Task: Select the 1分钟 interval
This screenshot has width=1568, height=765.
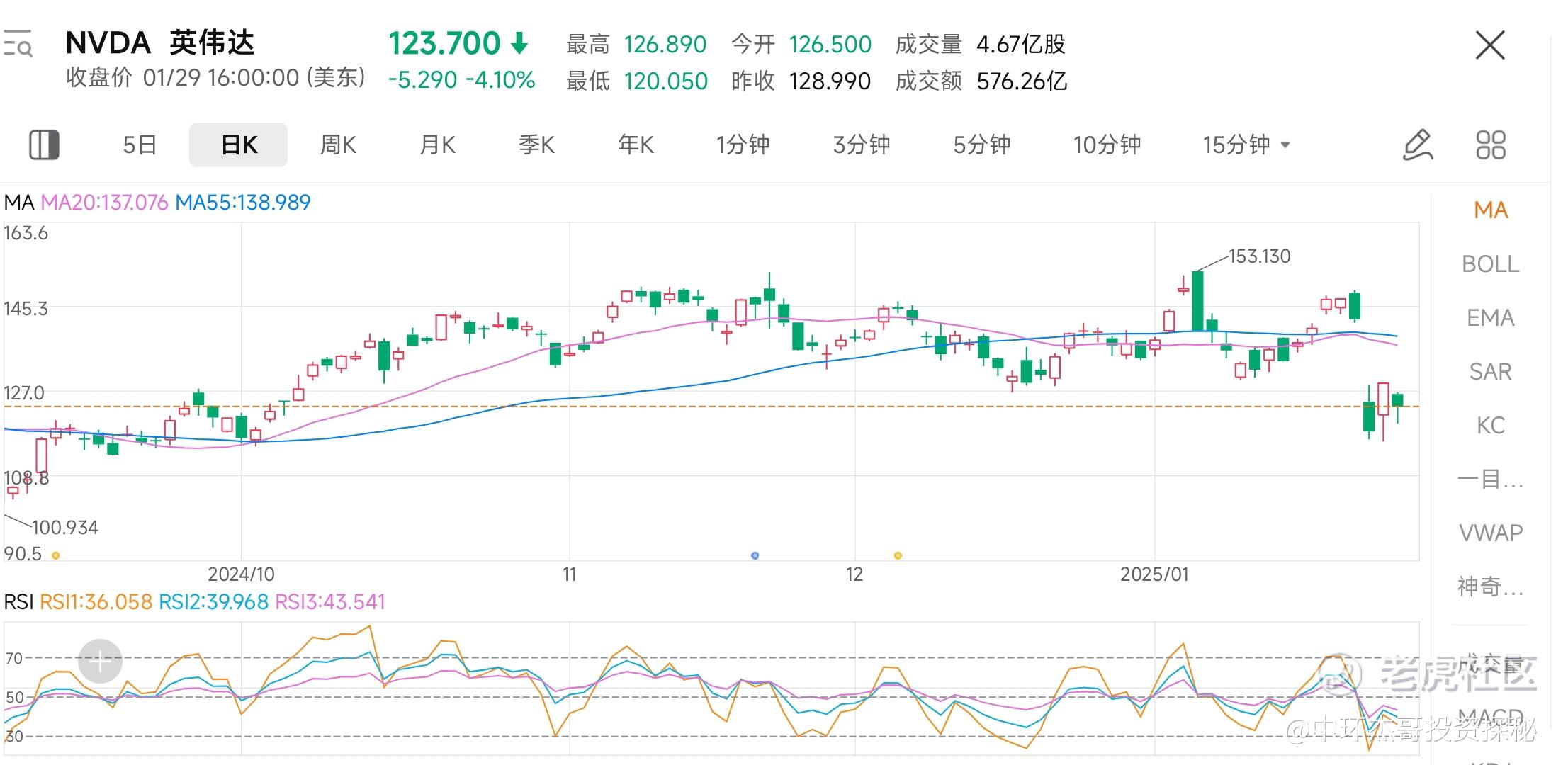Action: tap(743, 144)
